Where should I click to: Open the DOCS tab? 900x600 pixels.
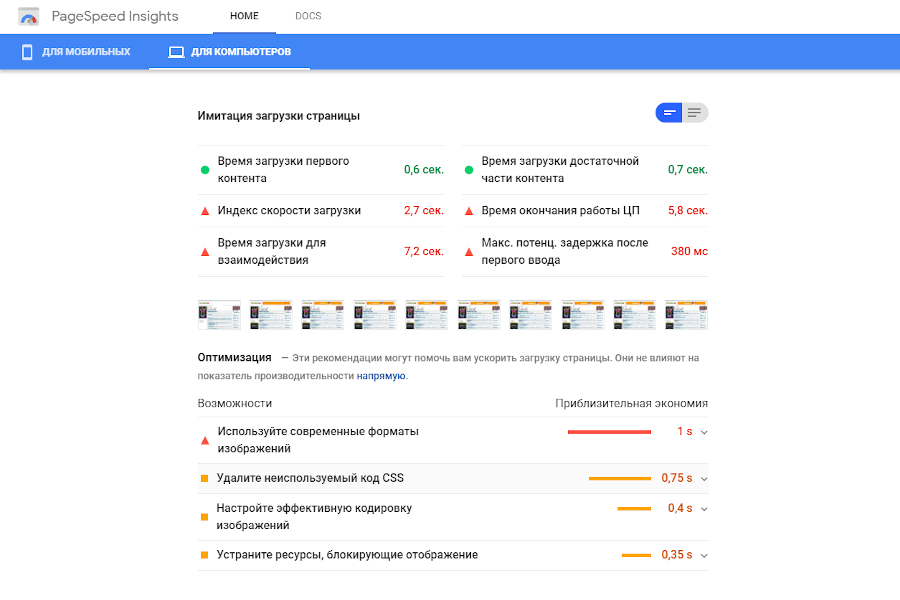point(308,17)
